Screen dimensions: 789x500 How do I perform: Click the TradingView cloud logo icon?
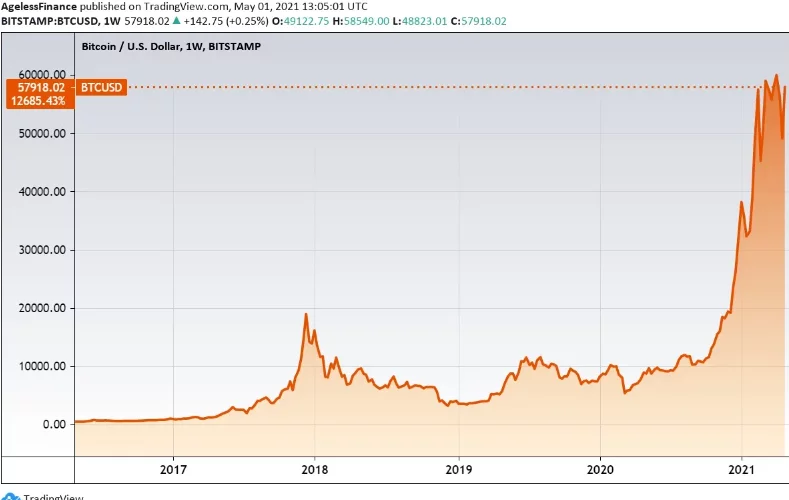[10, 495]
